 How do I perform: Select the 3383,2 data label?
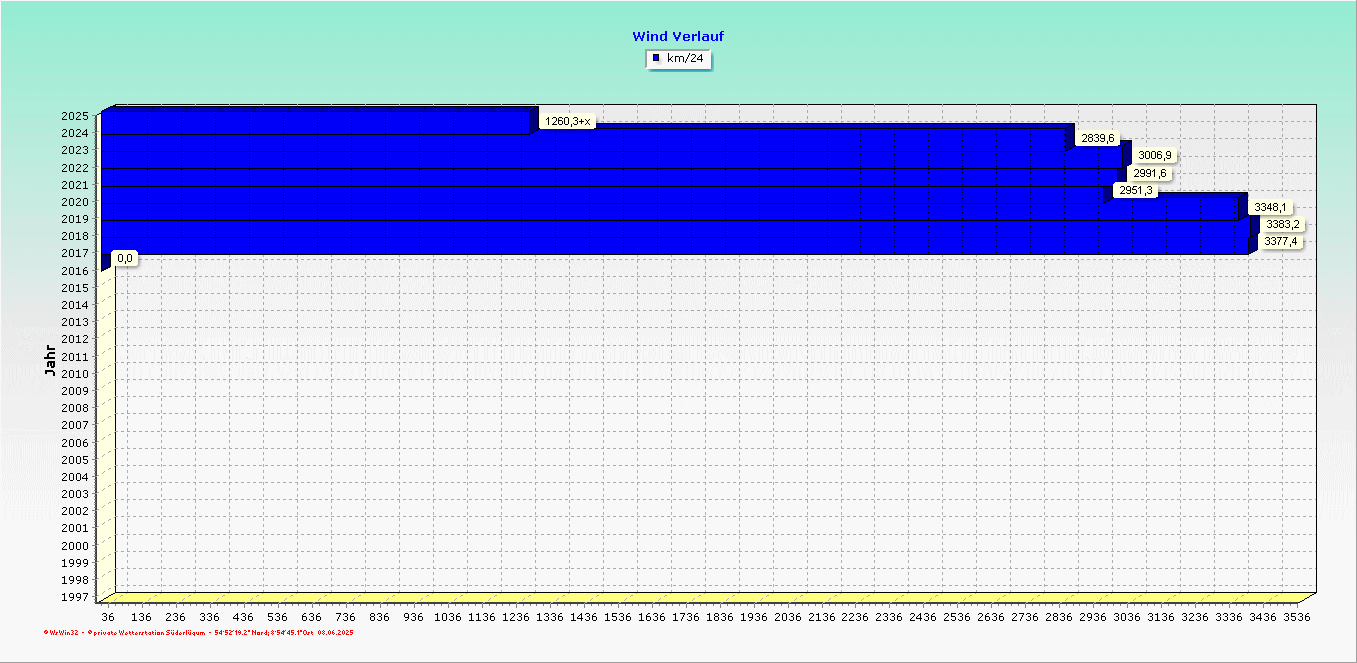(1283, 224)
